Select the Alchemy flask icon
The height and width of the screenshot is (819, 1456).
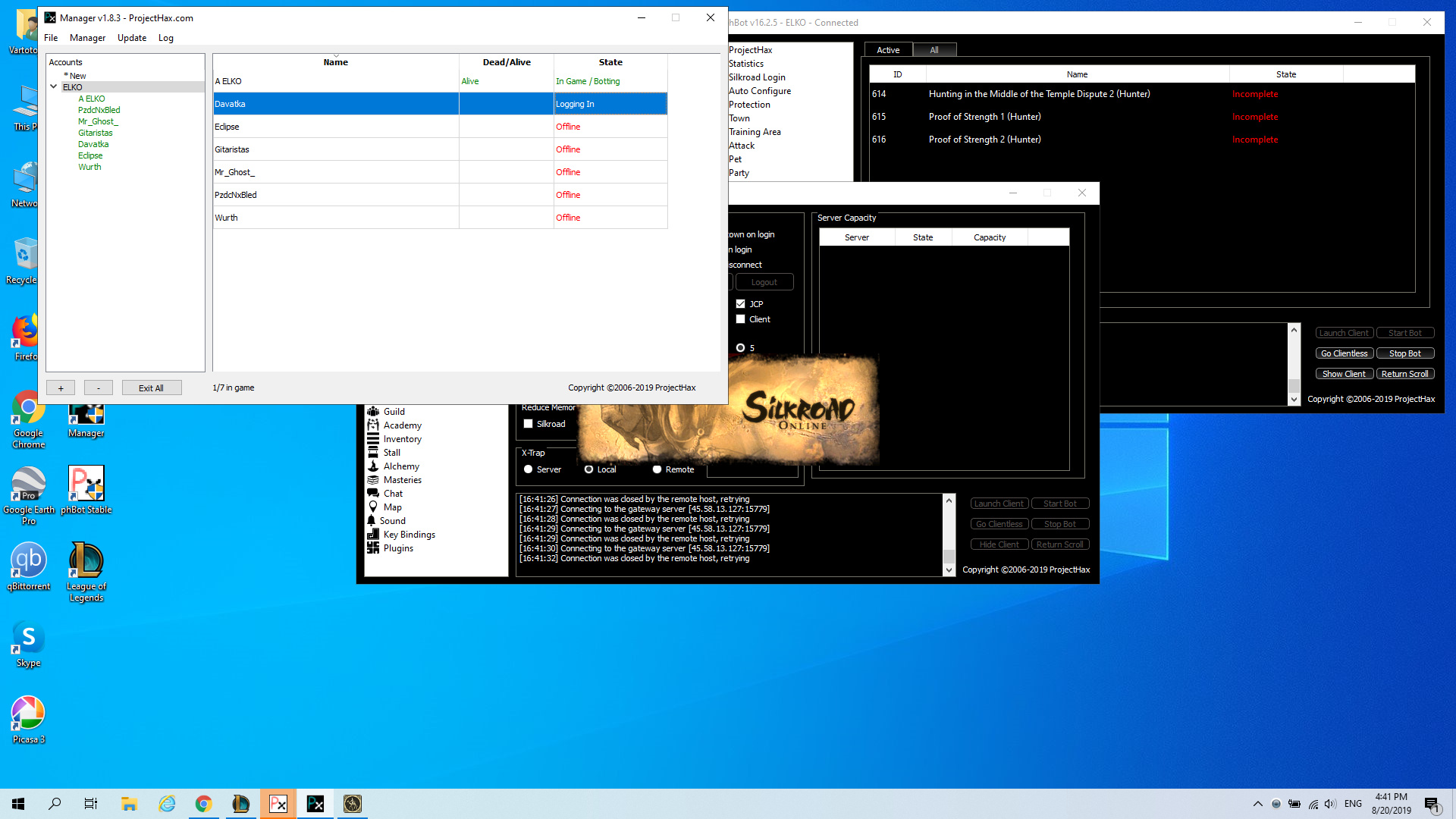(373, 466)
